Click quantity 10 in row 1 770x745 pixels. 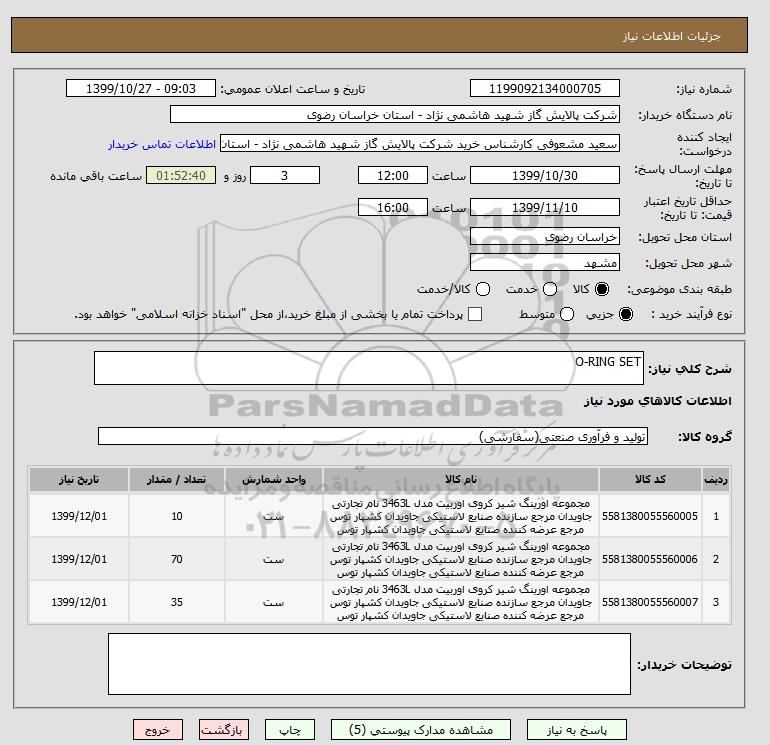(x=177, y=516)
